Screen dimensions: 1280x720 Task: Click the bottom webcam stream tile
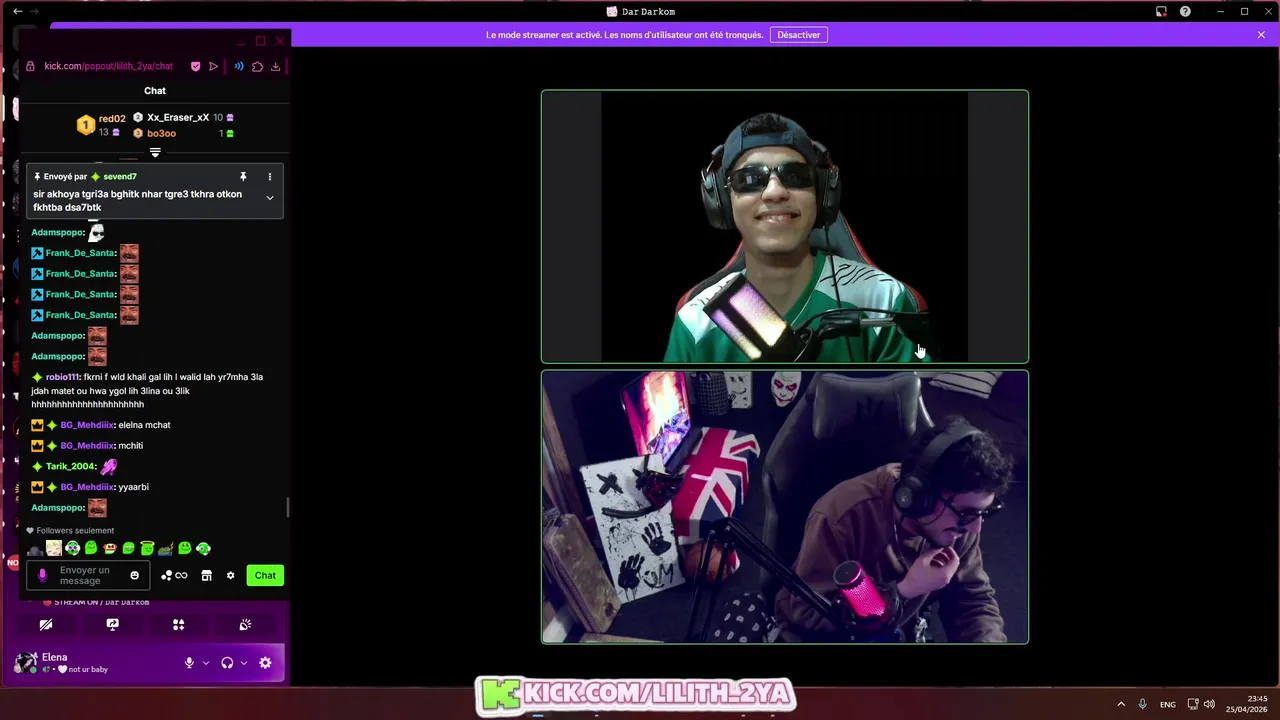pyautogui.click(x=785, y=507)
